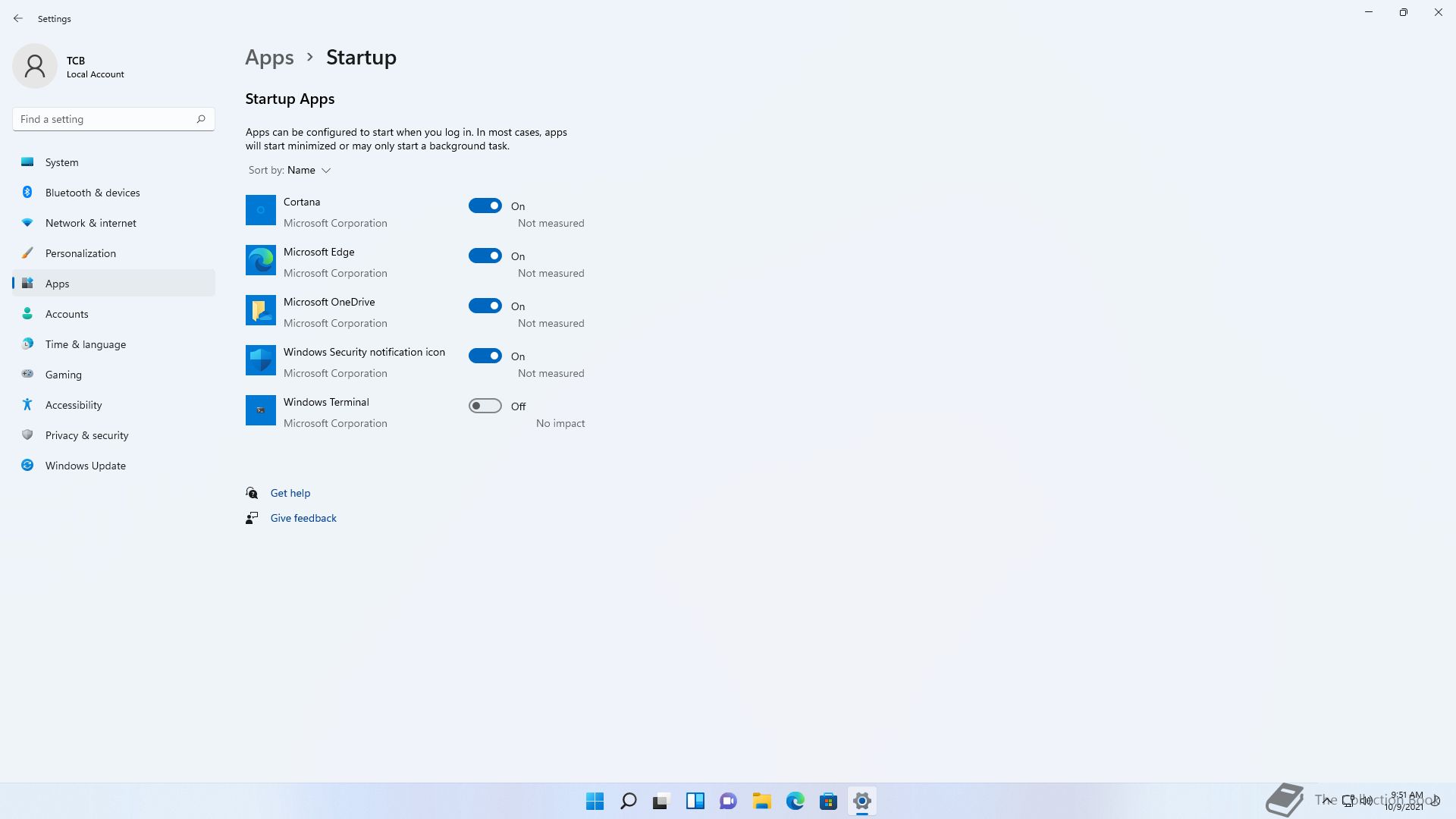1456x819 pixels.
Task: Click the Give feedback icon
Action: 252,518
